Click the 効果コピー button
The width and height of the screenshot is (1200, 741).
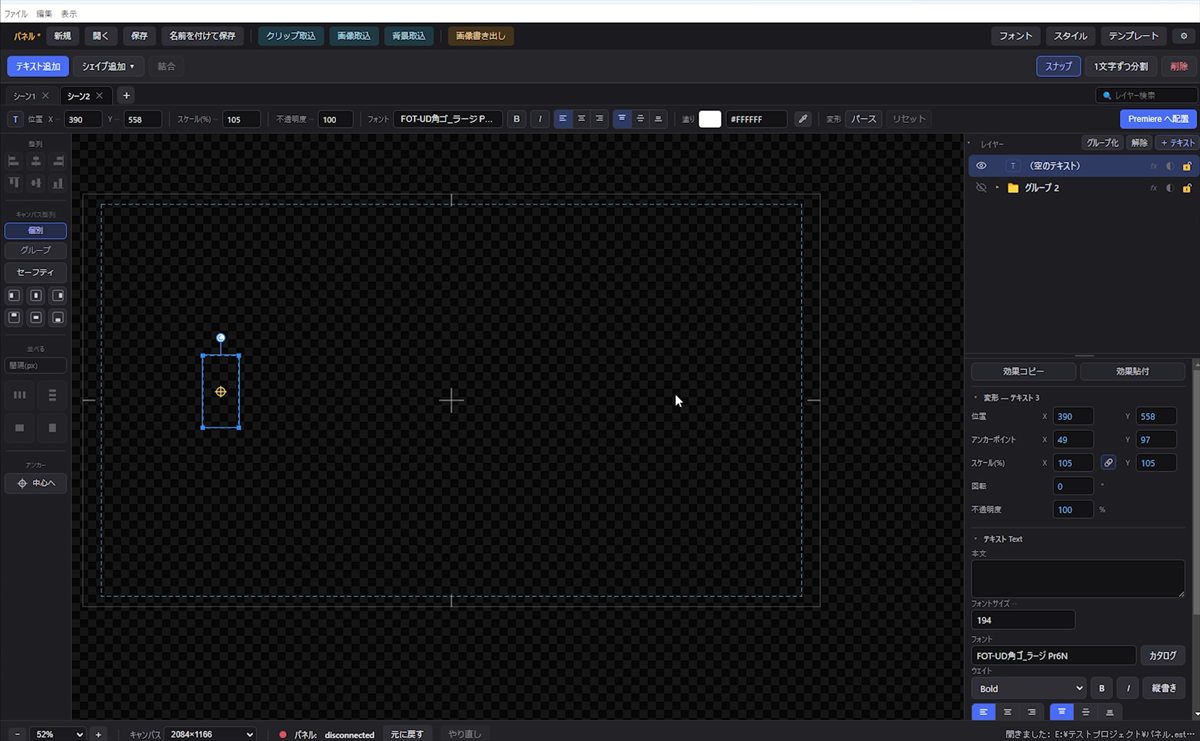pyautogui.click(x=1023, y=371)
